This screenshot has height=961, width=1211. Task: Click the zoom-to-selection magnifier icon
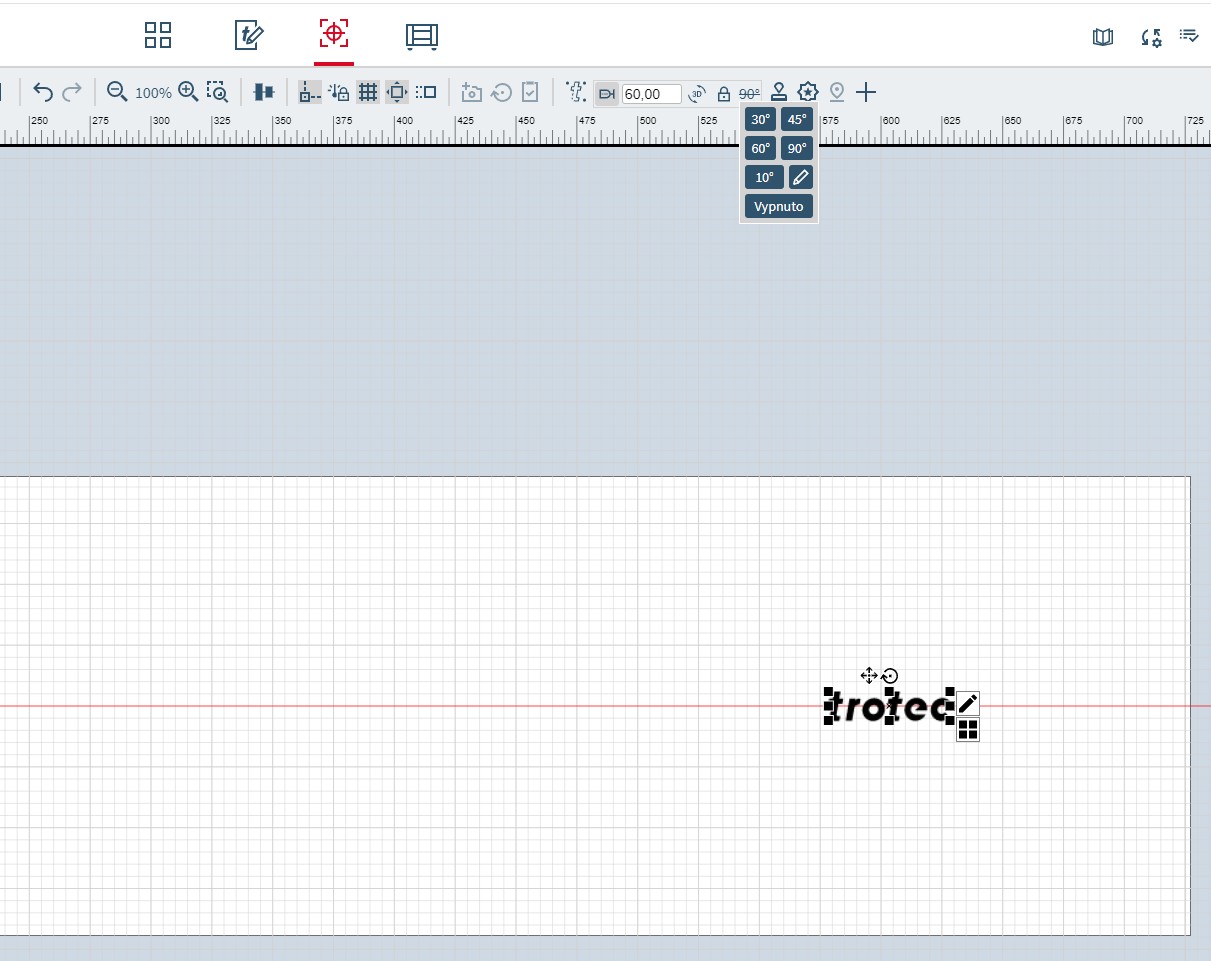tap(217, 92)
